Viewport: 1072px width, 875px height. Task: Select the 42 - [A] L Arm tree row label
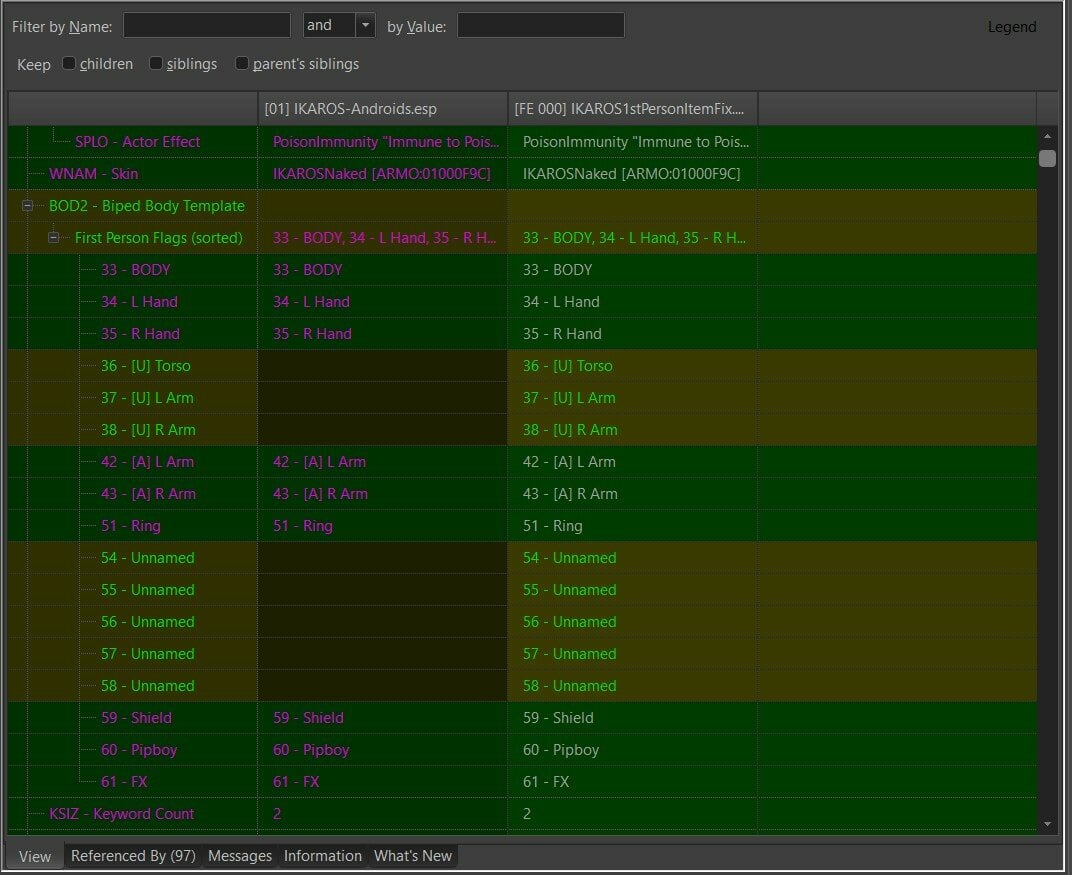click(147, 461)
